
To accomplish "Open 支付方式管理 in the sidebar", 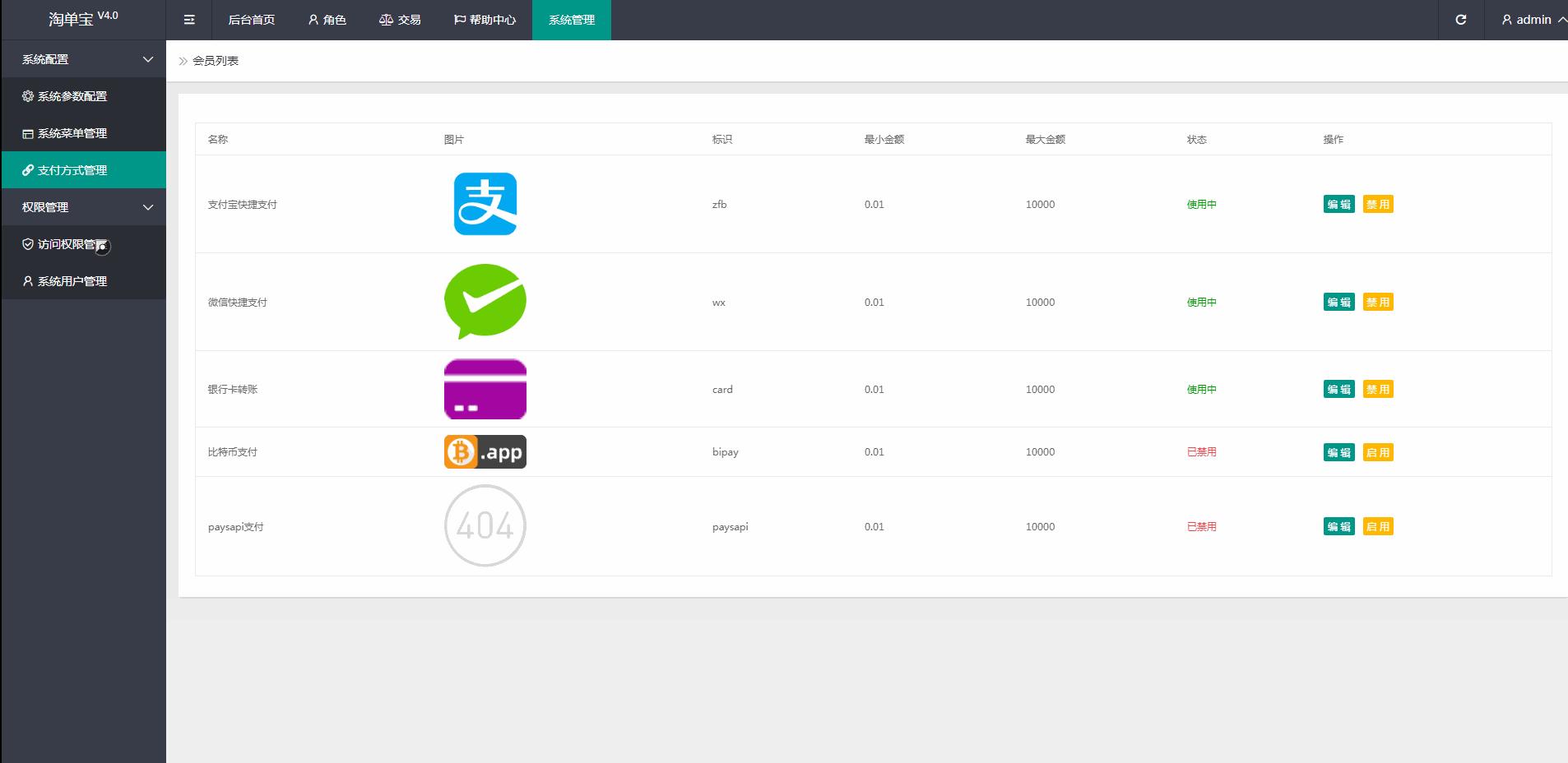I will point(83,170).
